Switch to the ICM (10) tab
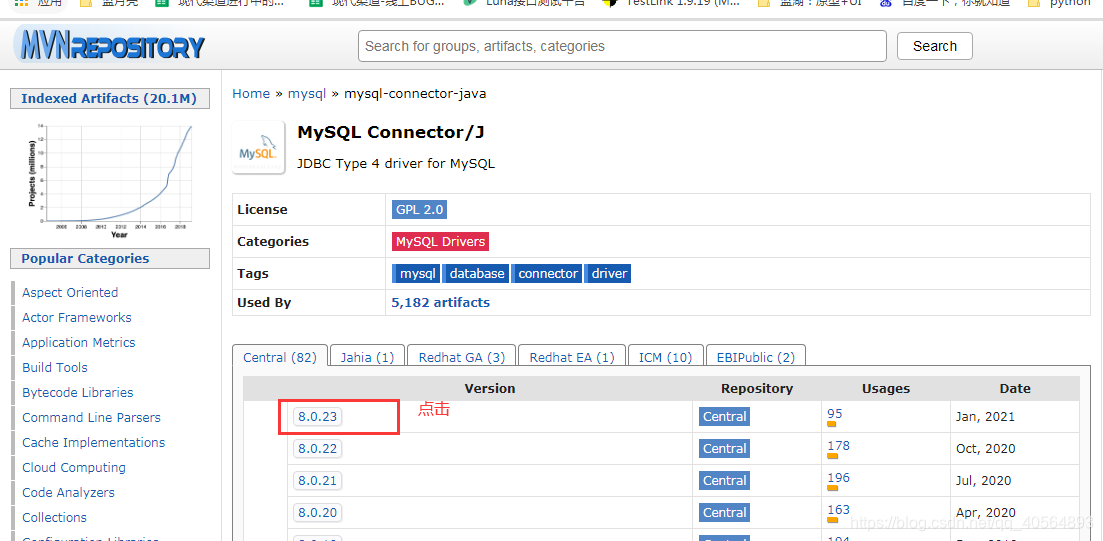This screenshot has width=1103, height=541. tap(665, 357)
